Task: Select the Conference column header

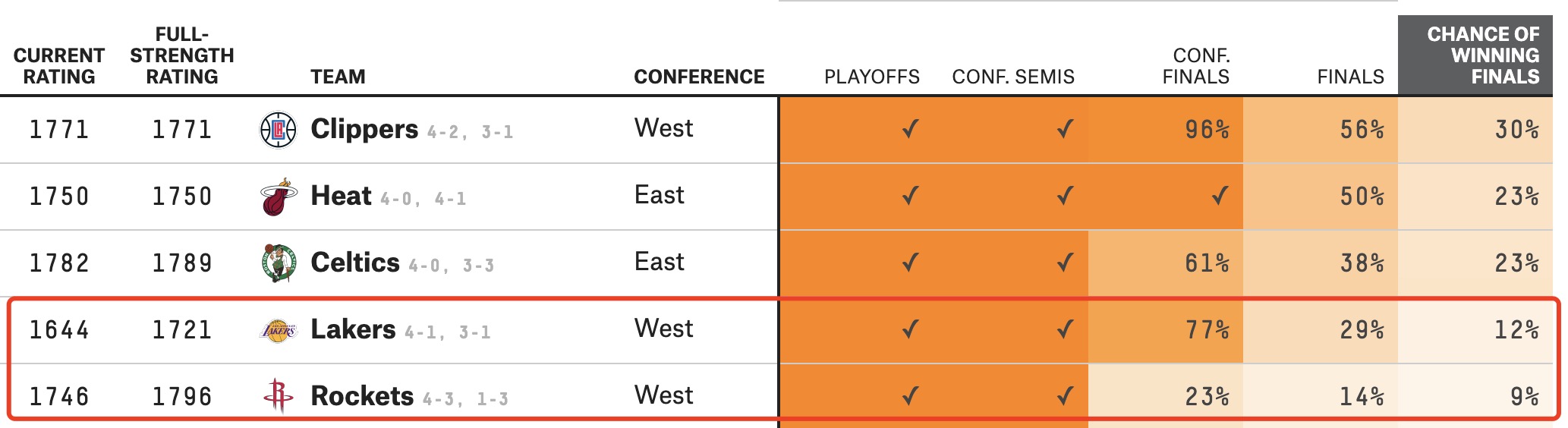Action: 699,77
